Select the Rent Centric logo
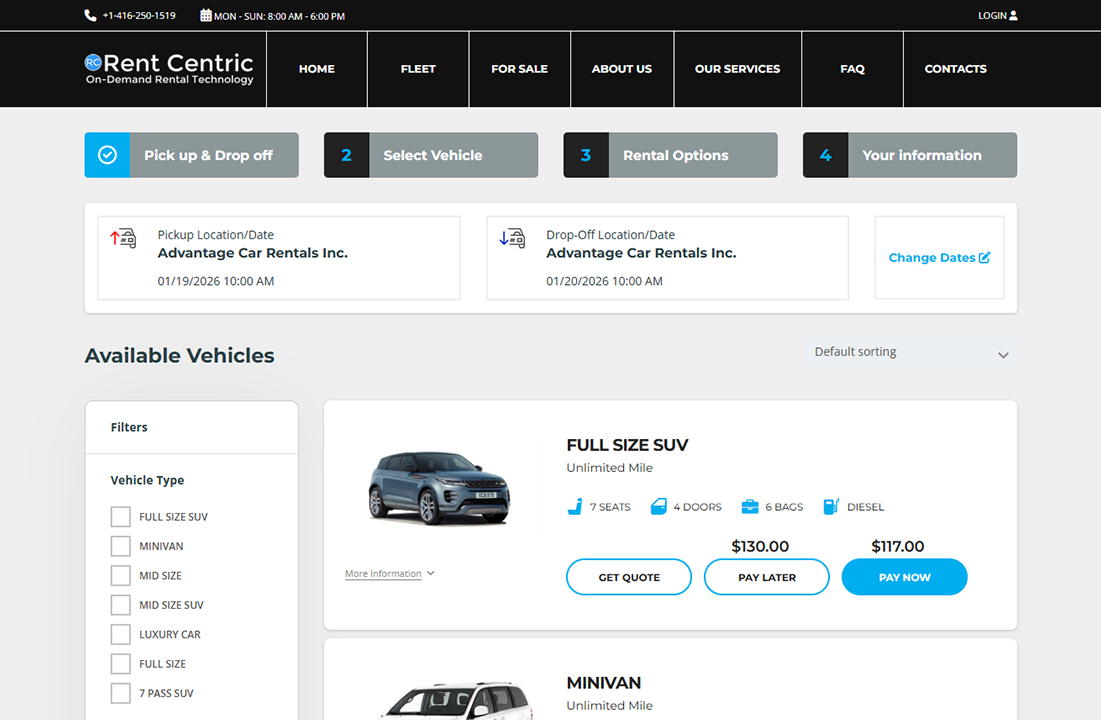This screenshot has height=720, width=1101. pos(168,69)
